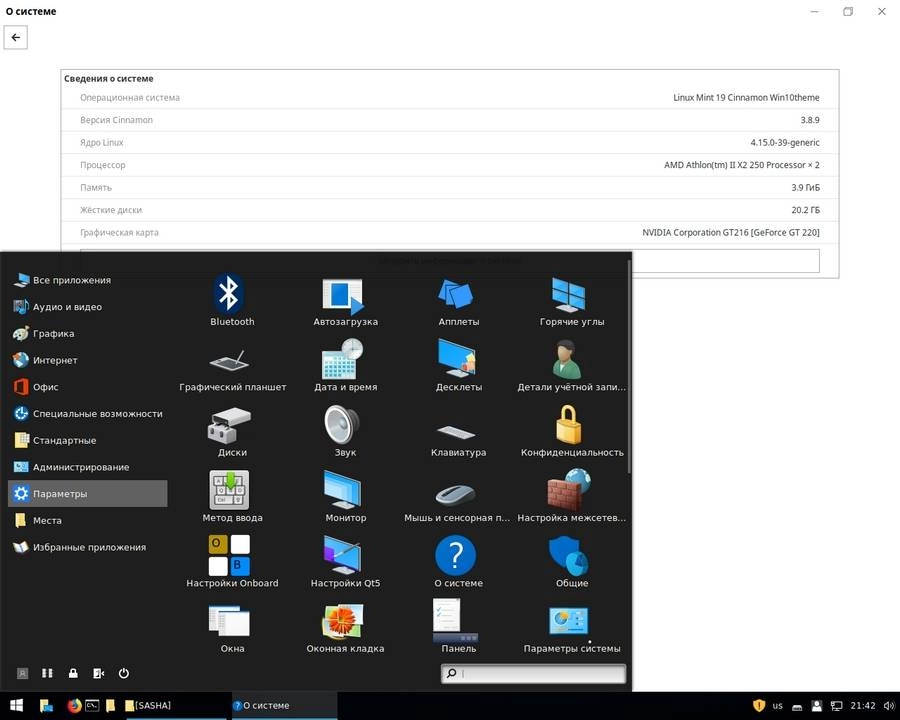This screenshot has height=720, width=900.
Task: Open Монитор display settings
Action: pos(346,497)
